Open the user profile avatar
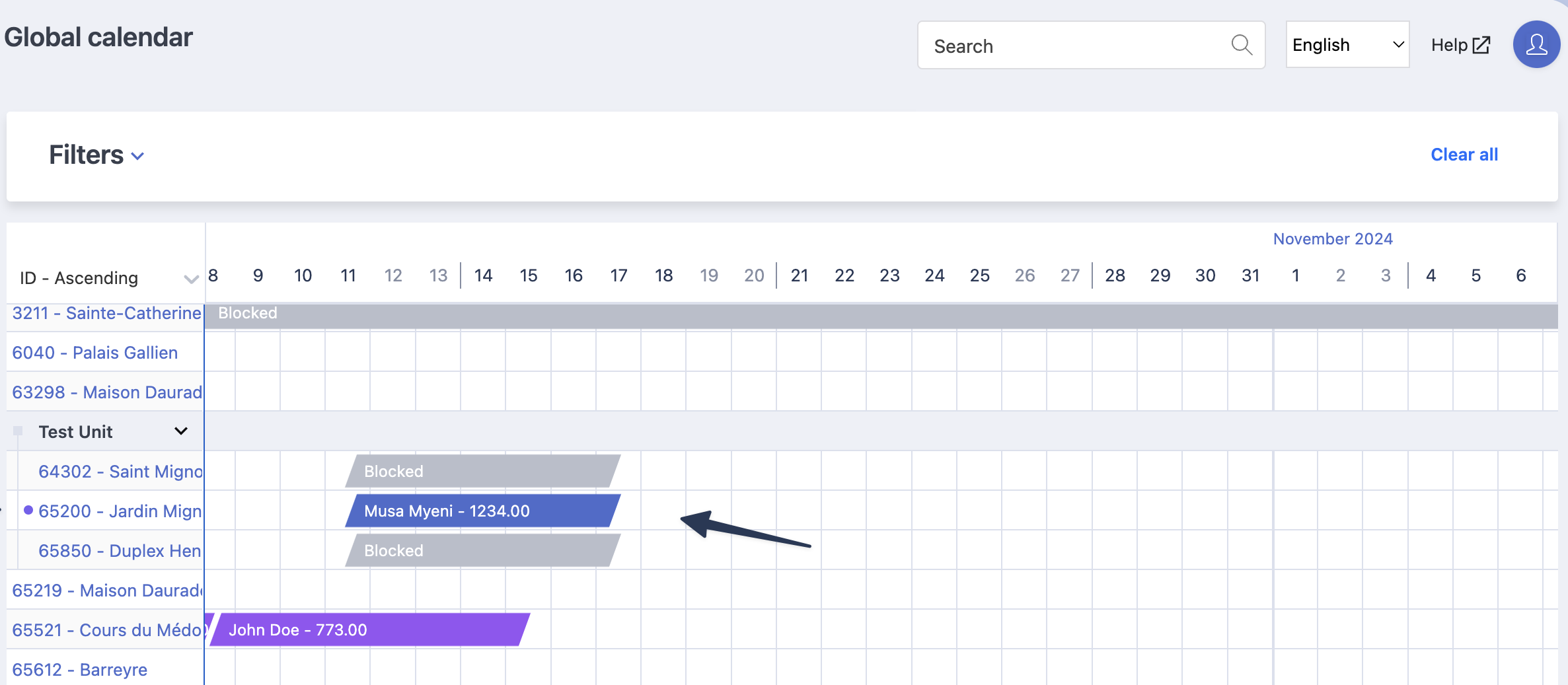Screen dimensions: 1568x685 [1536, 44]
